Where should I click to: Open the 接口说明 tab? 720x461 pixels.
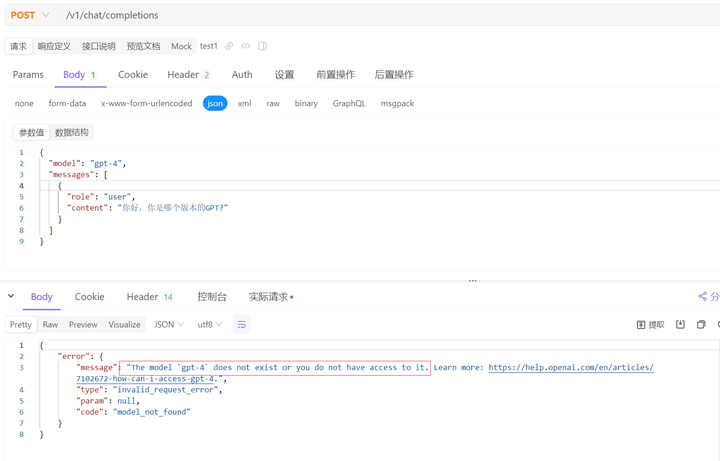coord(99,46)
